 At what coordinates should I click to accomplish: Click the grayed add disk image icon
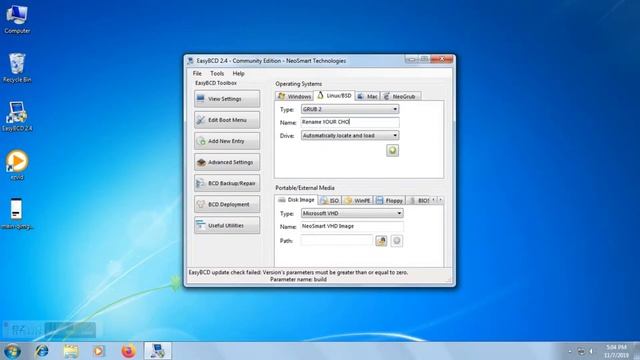point(396,241)
